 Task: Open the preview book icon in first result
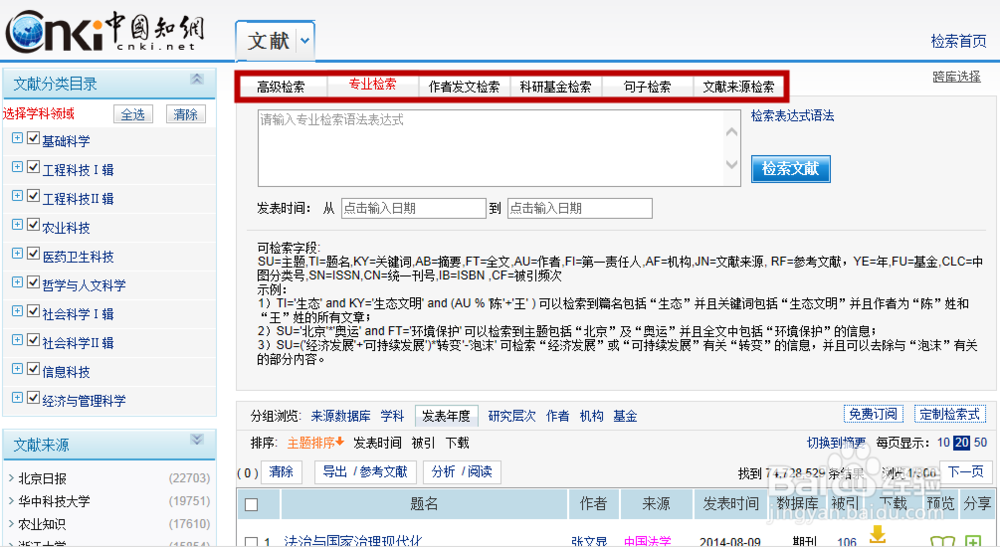[x=942, y=541]
